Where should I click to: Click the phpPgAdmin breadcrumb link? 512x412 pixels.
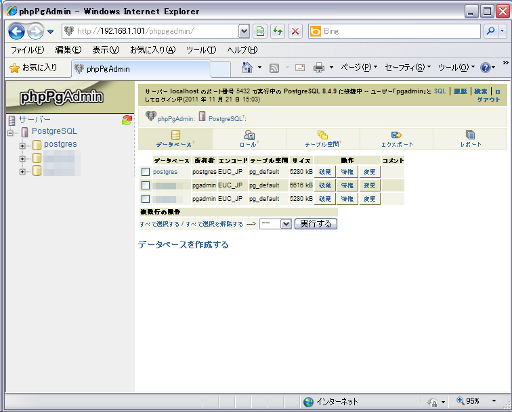pyautogui.click(x=175, y=119)
